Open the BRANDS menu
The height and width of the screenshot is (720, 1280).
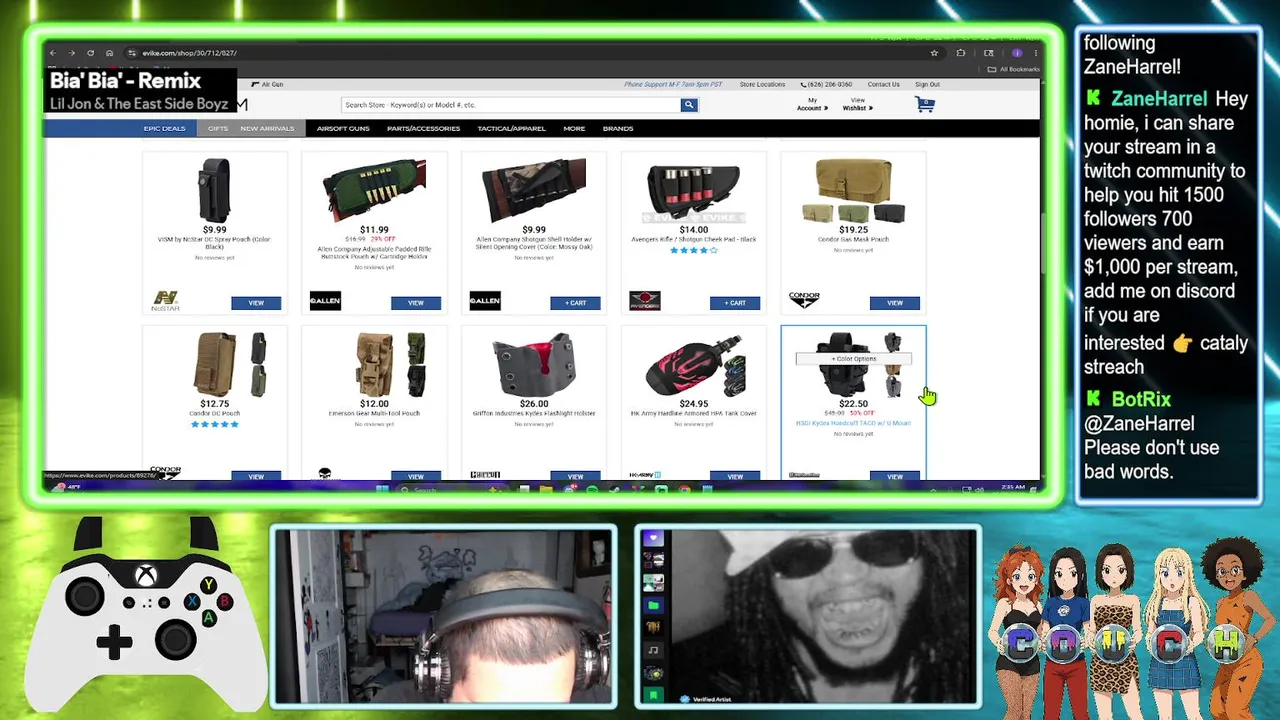pyautogui.click(x=618, y=128)
